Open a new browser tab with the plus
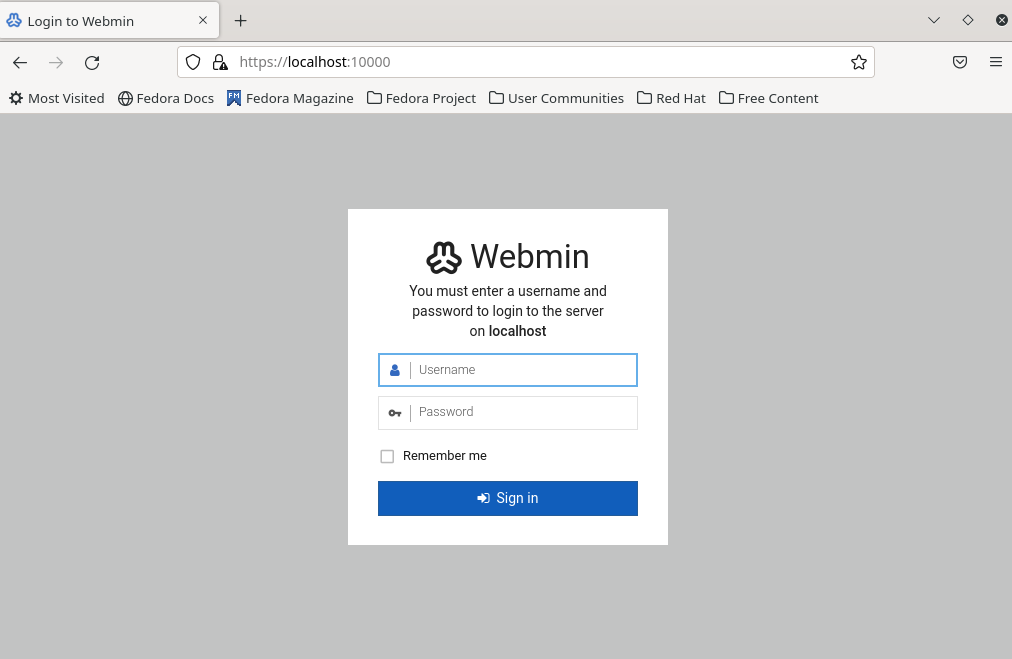Image resolution: width=1012 pixels, height=659 pixels. point(240,20)
